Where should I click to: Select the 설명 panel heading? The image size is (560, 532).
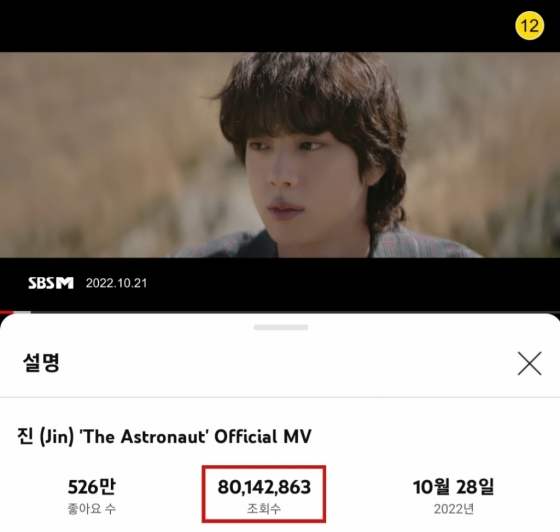(x=41, y=363)
